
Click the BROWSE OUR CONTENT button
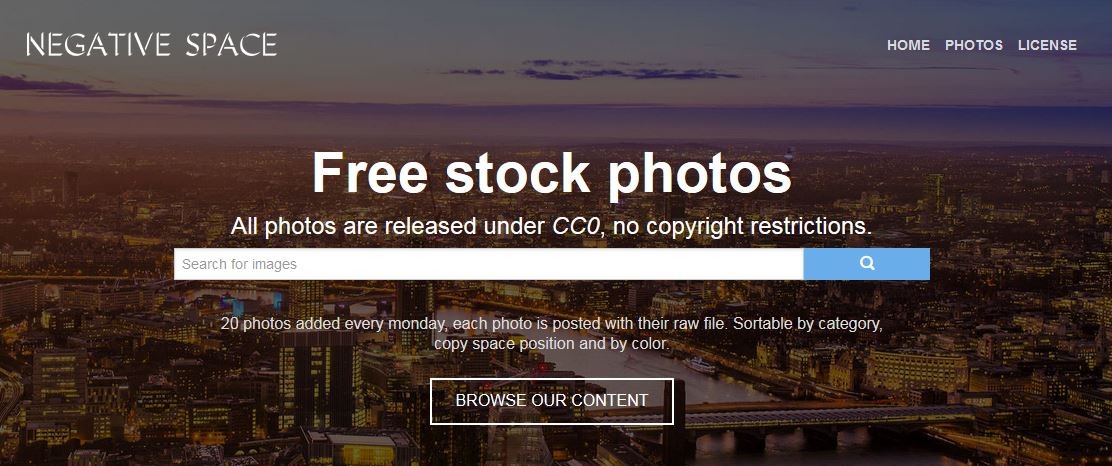552,401
